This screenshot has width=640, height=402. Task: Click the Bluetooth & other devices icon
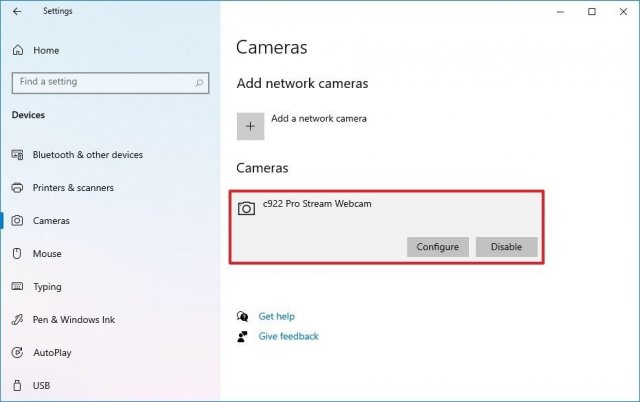(17, 155)
